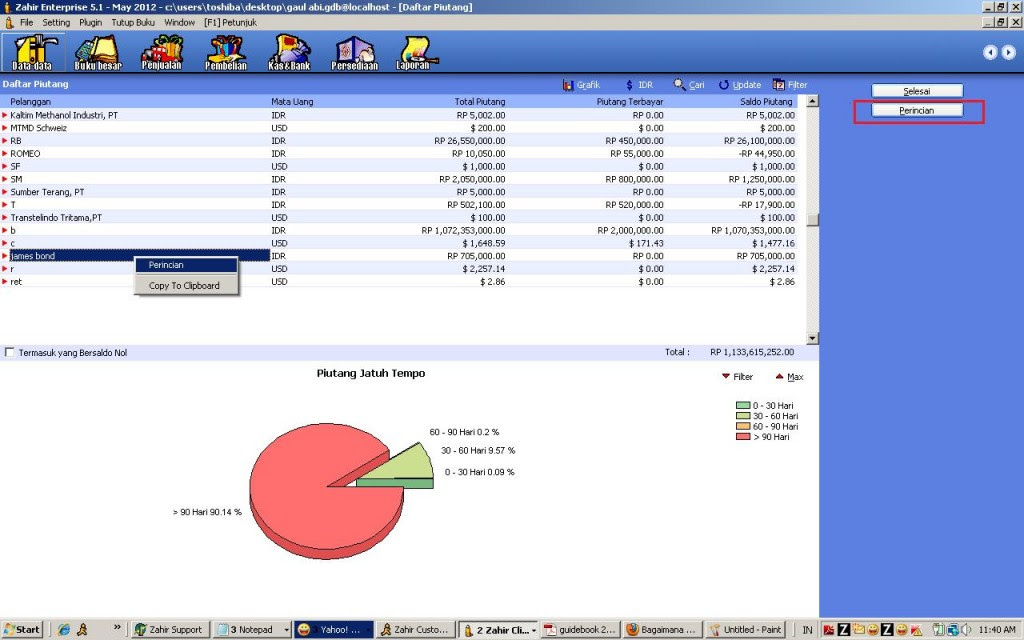Click the $ 1,648.59 total piutang cell
Viewport: 1024px width, 640px height.
(x=483, y=243)
